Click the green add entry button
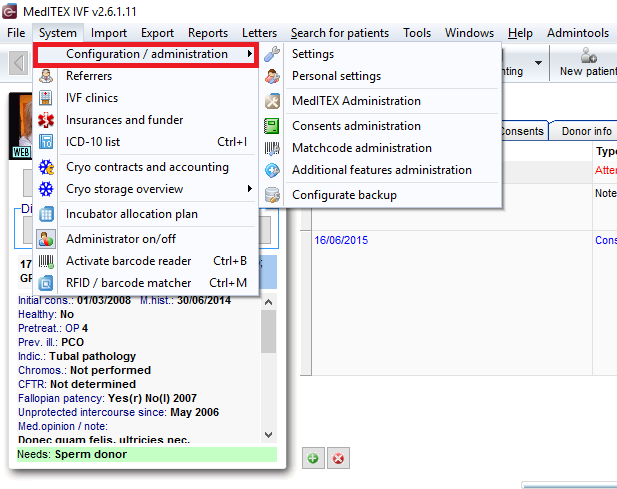617x489 pixels. (x=313, y=458)
